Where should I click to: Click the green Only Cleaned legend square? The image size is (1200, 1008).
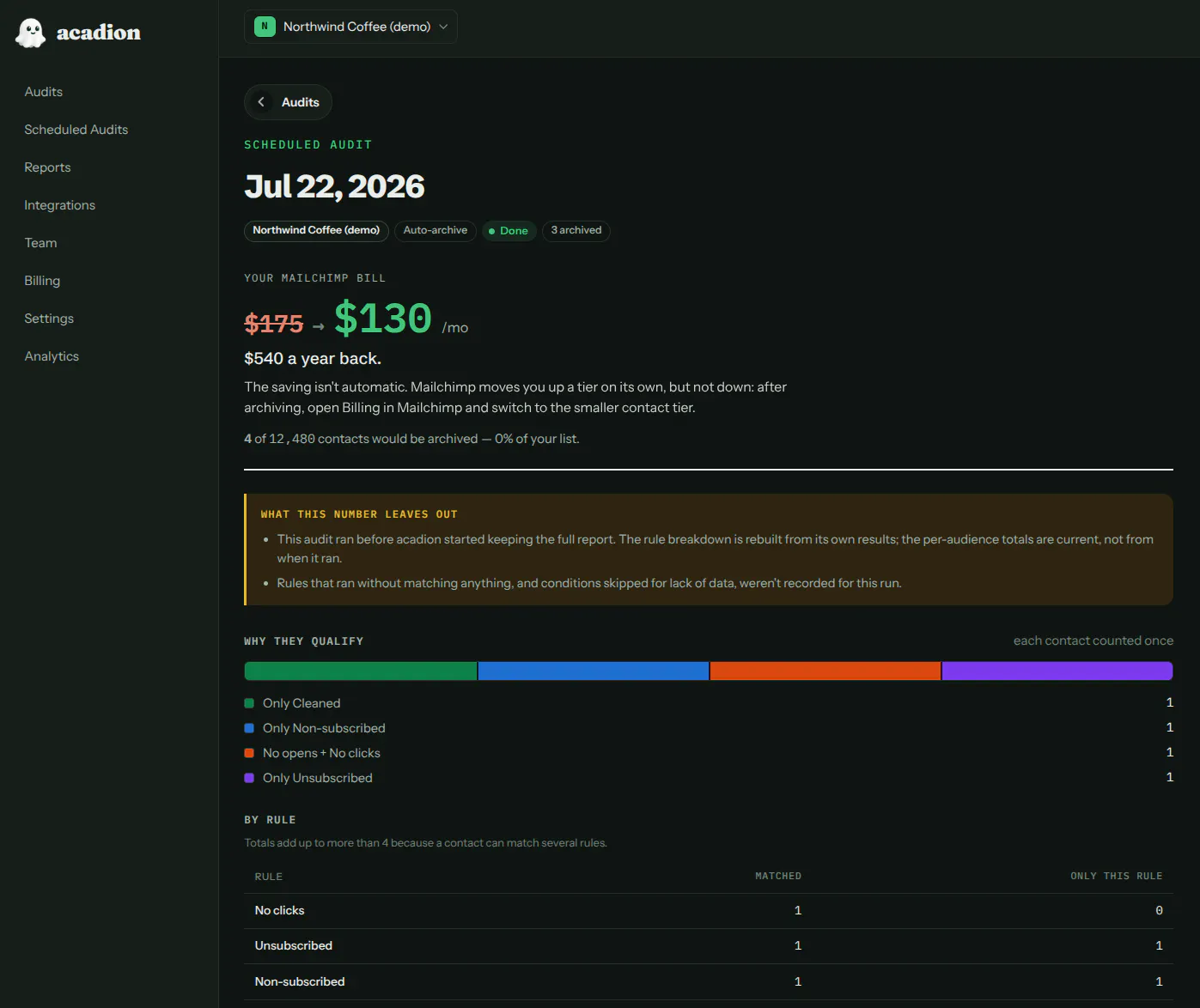pyautogui.click(x=249, y=703)
